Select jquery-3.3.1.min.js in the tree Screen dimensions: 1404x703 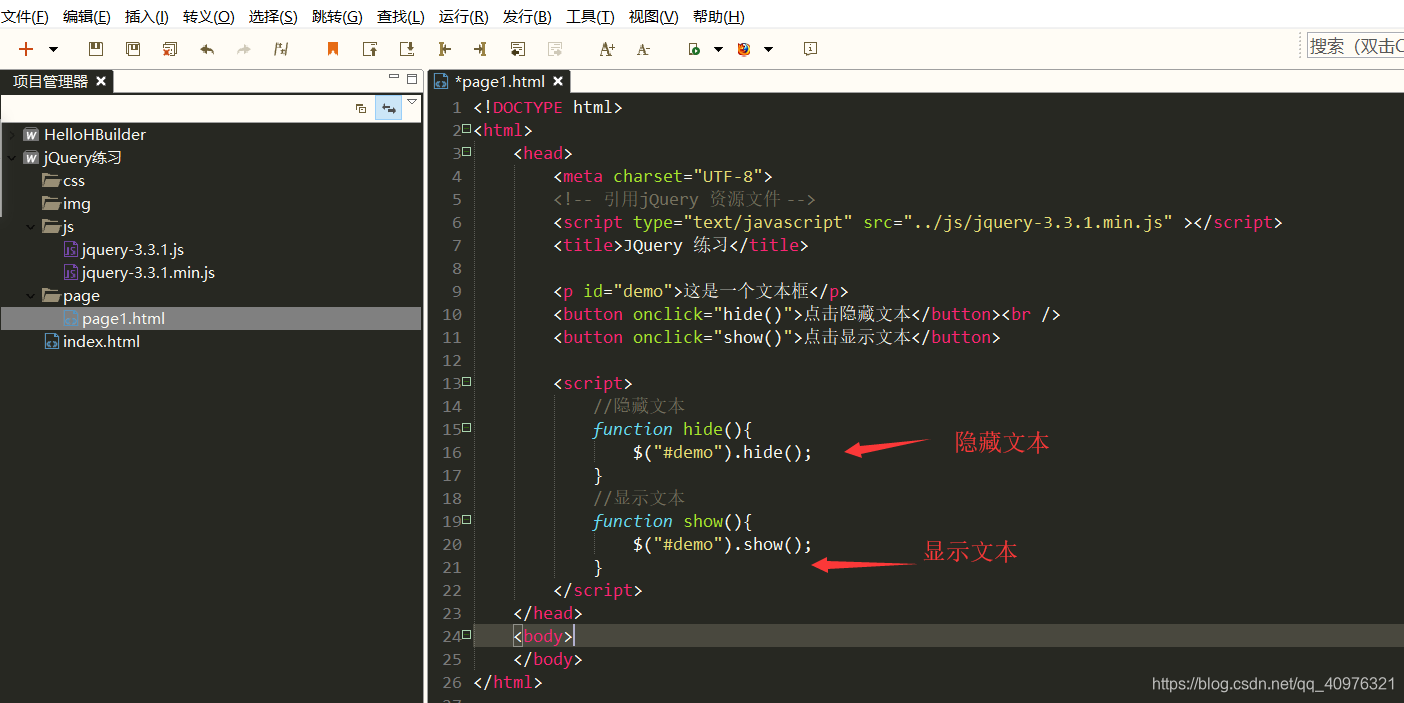pyautogui.click(x=139, y=272)
